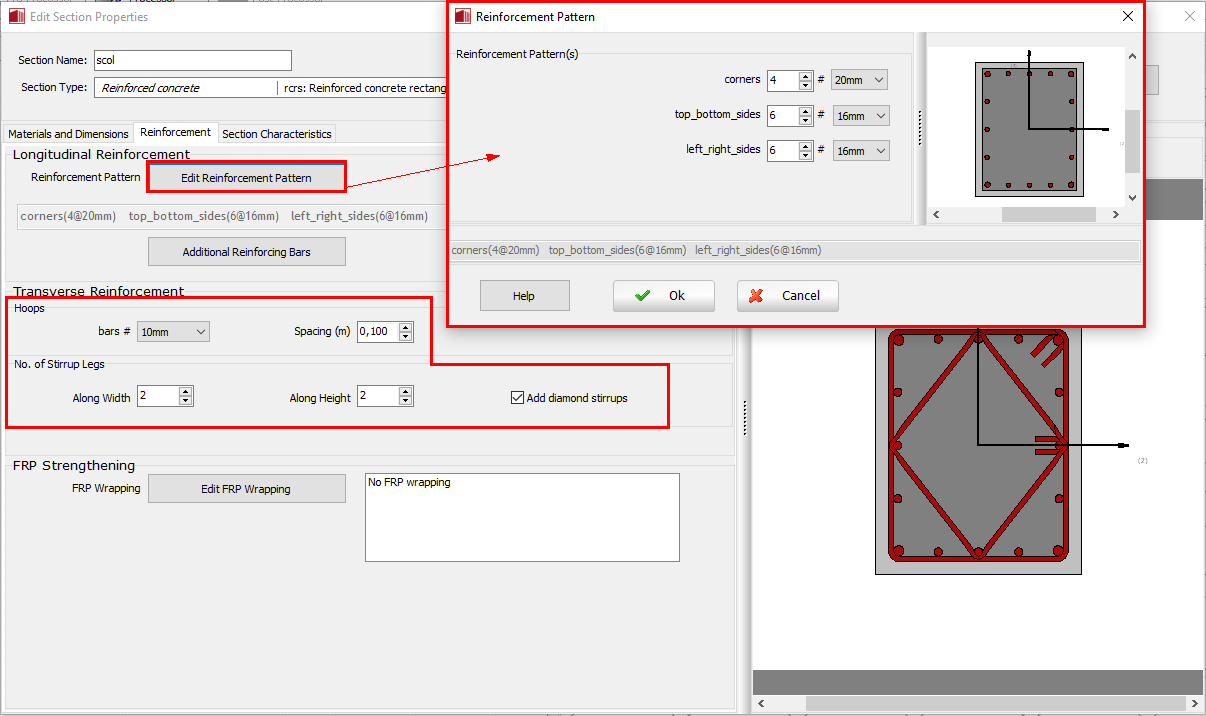Image resolution: width=1206 pixels, height=716 pixels.
Task: Open the corners 20mm diameter dropdown
Action: pyautogui.click(x=859, y=80)
